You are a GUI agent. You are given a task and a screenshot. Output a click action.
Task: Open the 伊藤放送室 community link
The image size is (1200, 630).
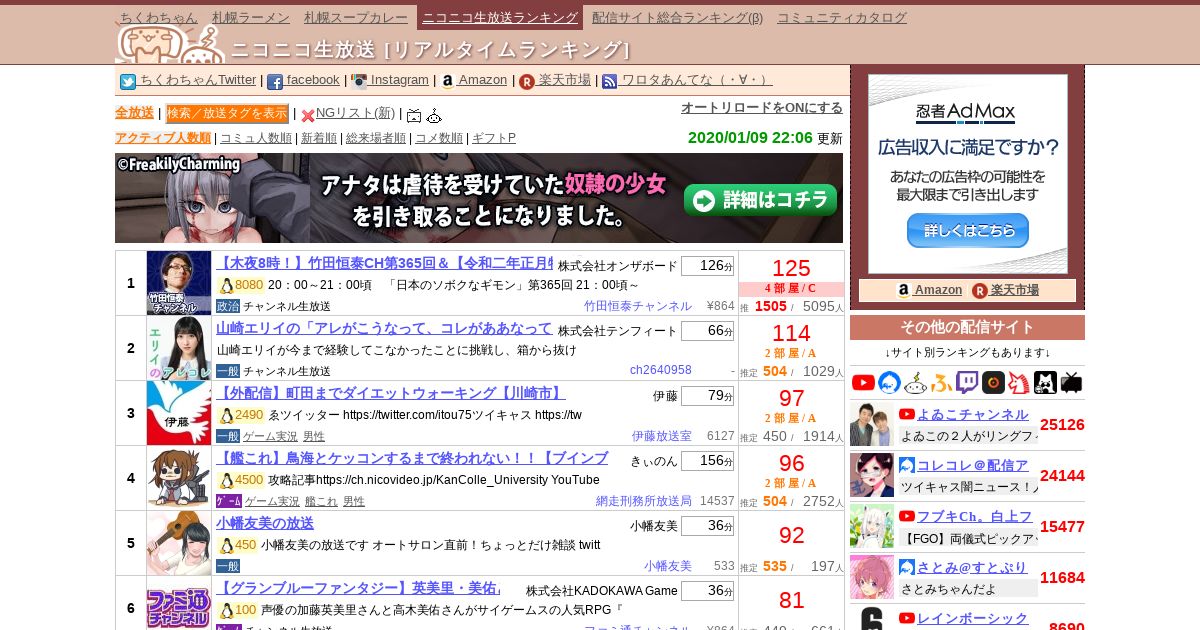[x=662, y=436]
